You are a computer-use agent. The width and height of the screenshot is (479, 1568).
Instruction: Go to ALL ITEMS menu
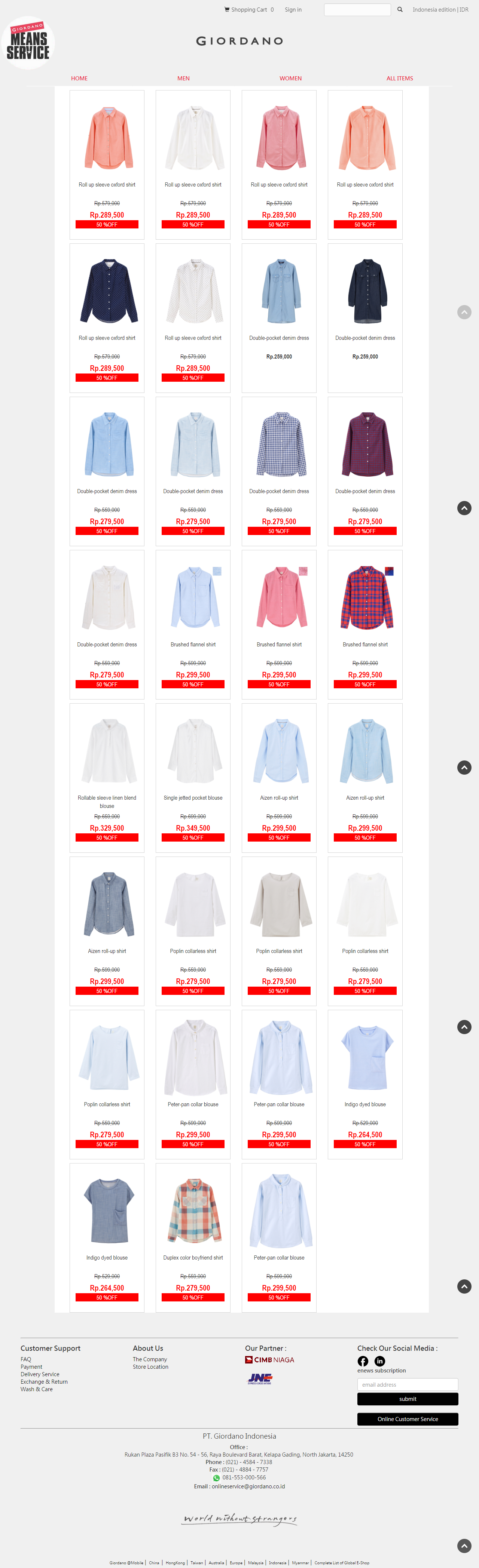pyautogui.click(x=400, y=79)
